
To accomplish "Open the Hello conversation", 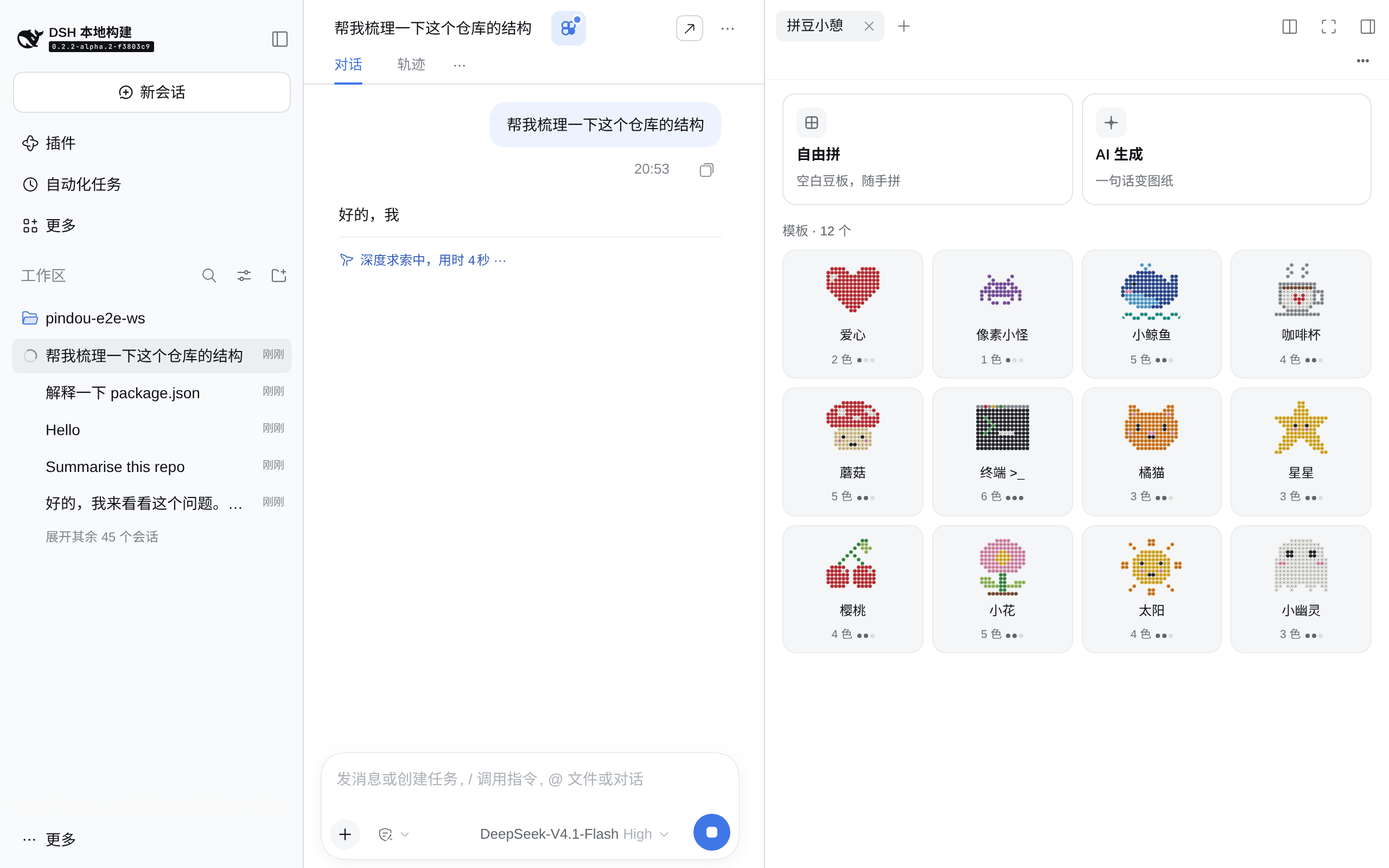I will [x=151, y=430].
